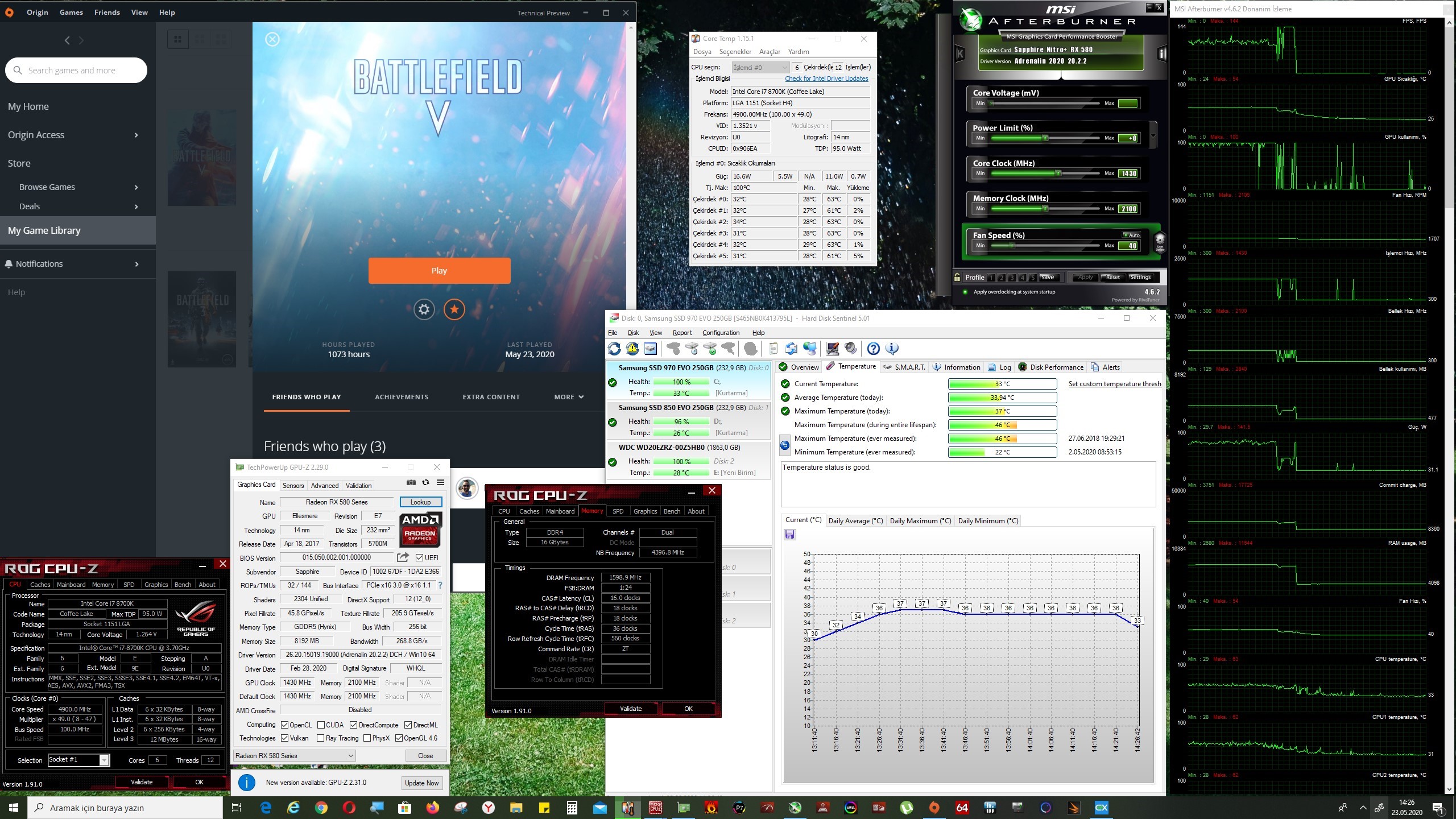Image resolution: width=1456 pixels, height=819 pixels.
Task: Switch to the SPD tab in the ROG CPU-Z Memory window
Action: 618,511
